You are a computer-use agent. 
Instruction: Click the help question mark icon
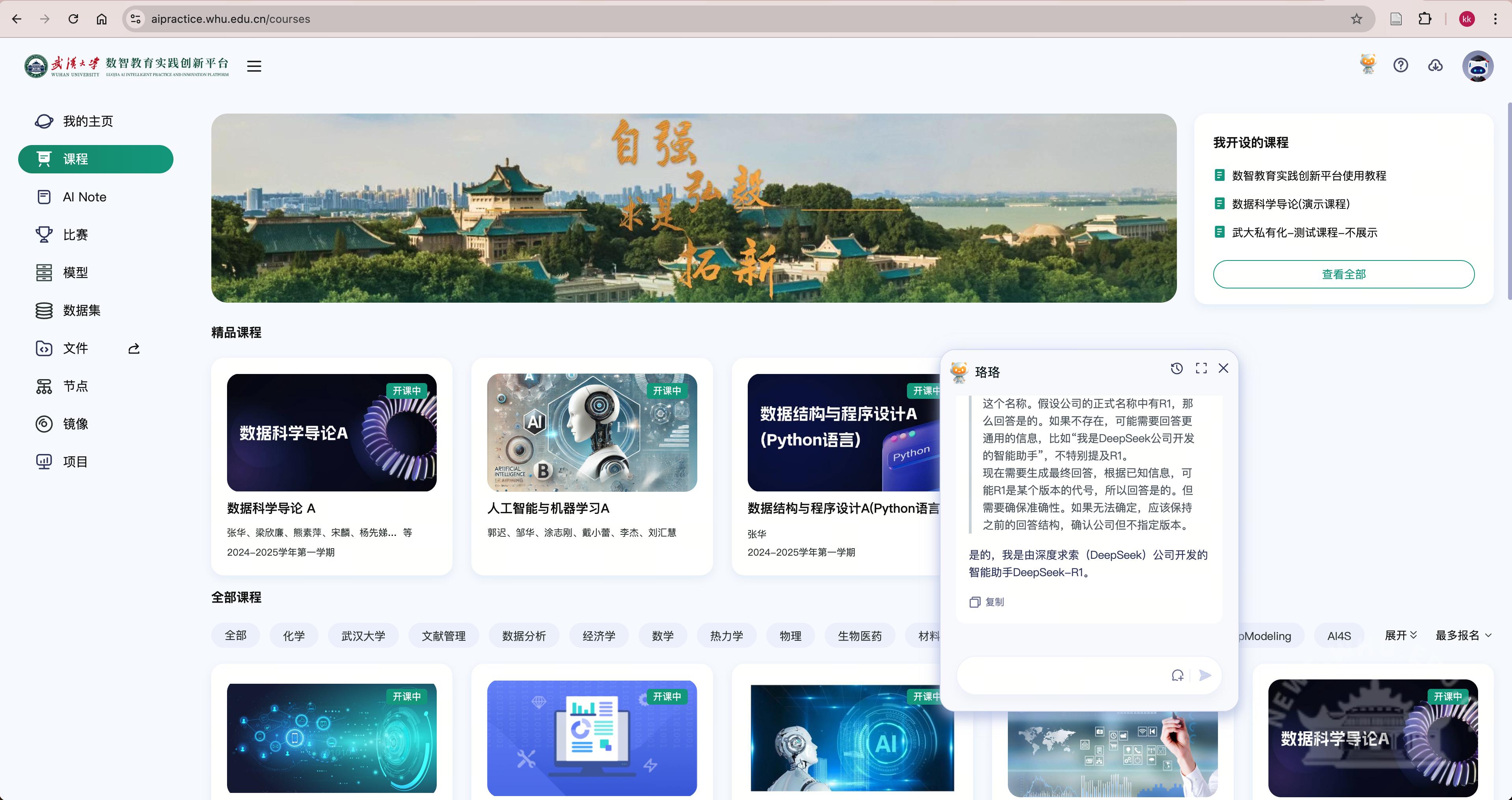pos(1400,65)
